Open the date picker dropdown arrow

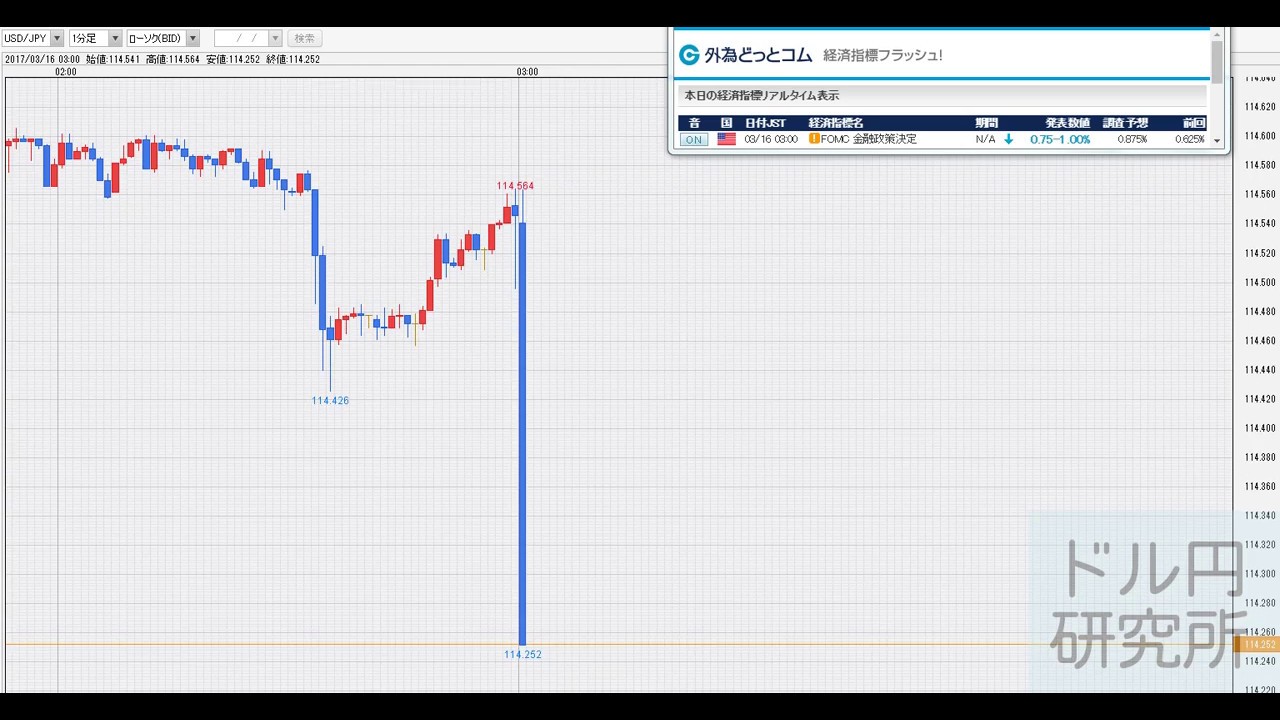point(275,38)
